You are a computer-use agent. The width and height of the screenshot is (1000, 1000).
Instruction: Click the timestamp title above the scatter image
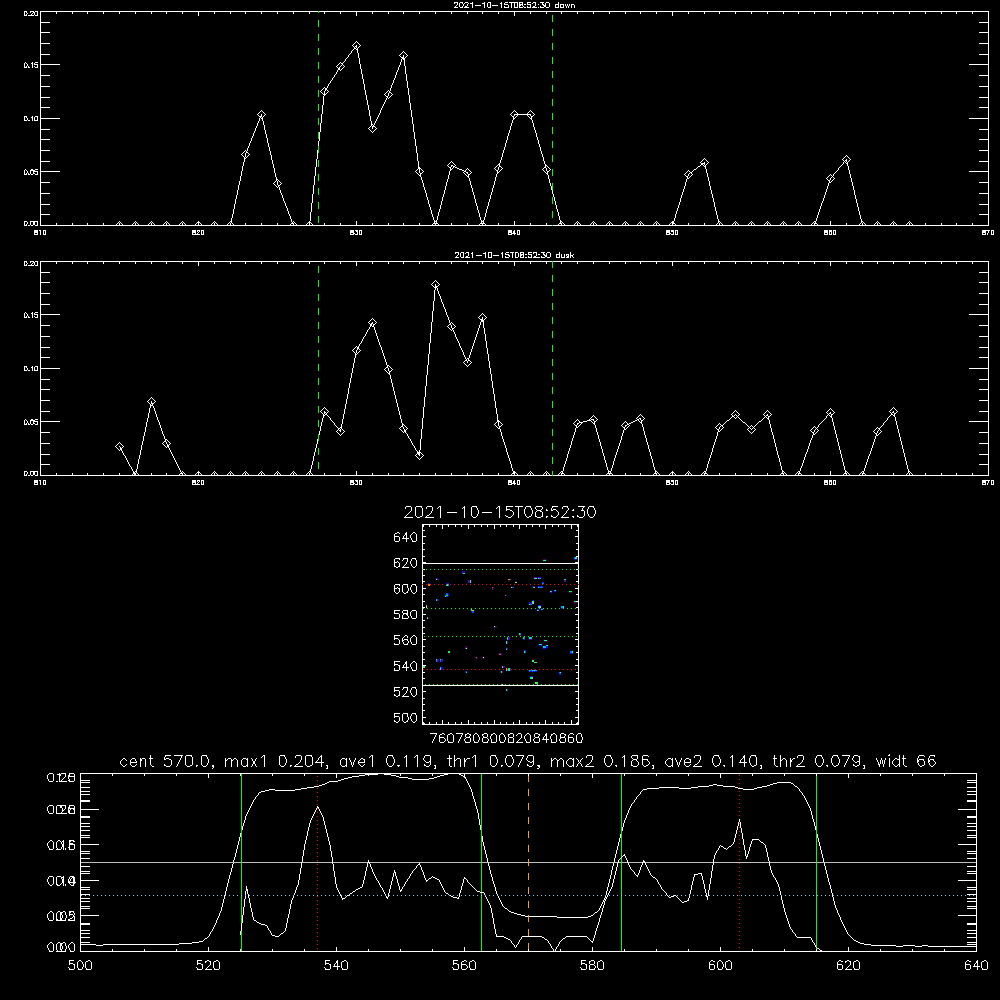pos(500,512)
